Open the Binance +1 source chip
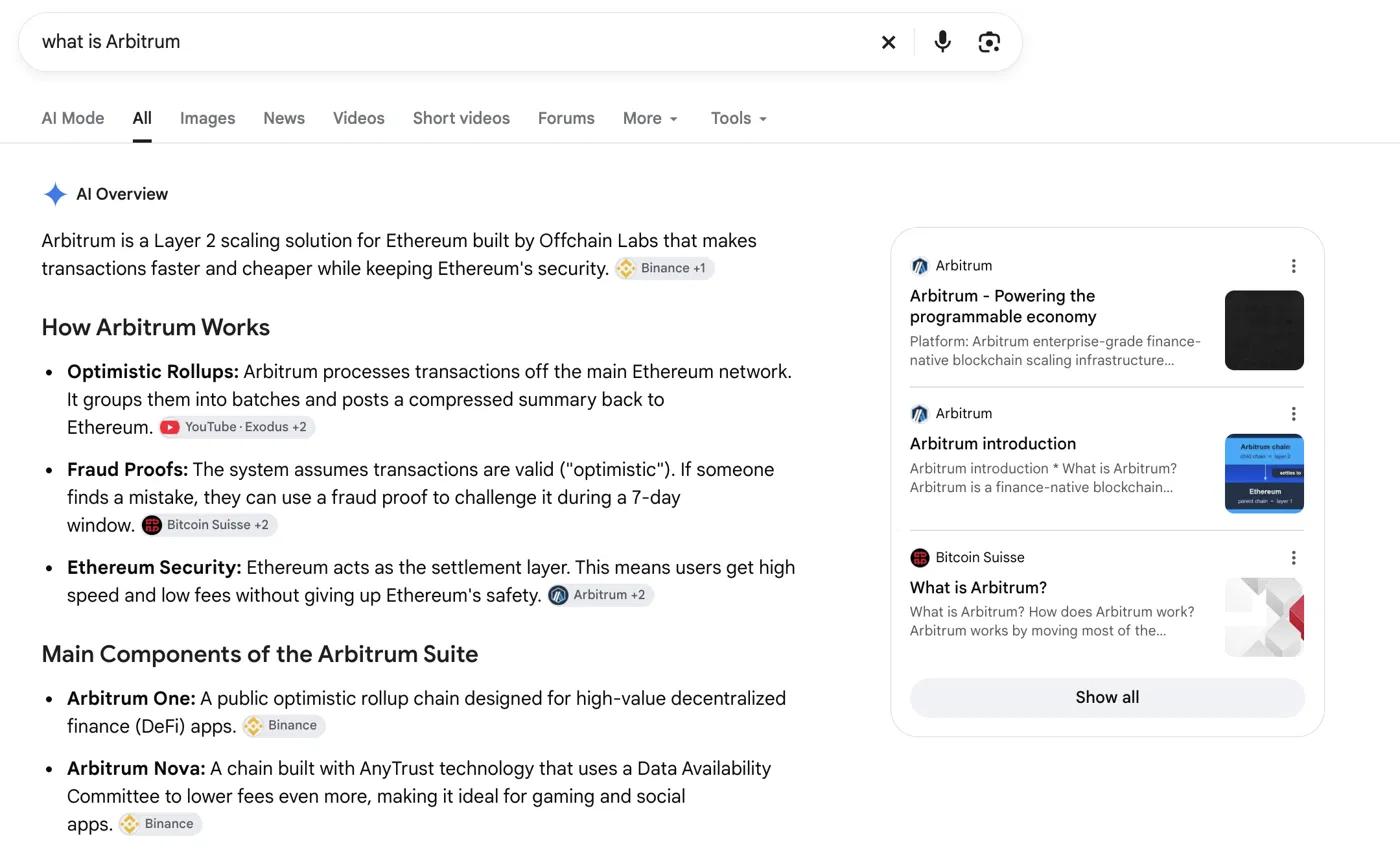 (x=664, y=268)
